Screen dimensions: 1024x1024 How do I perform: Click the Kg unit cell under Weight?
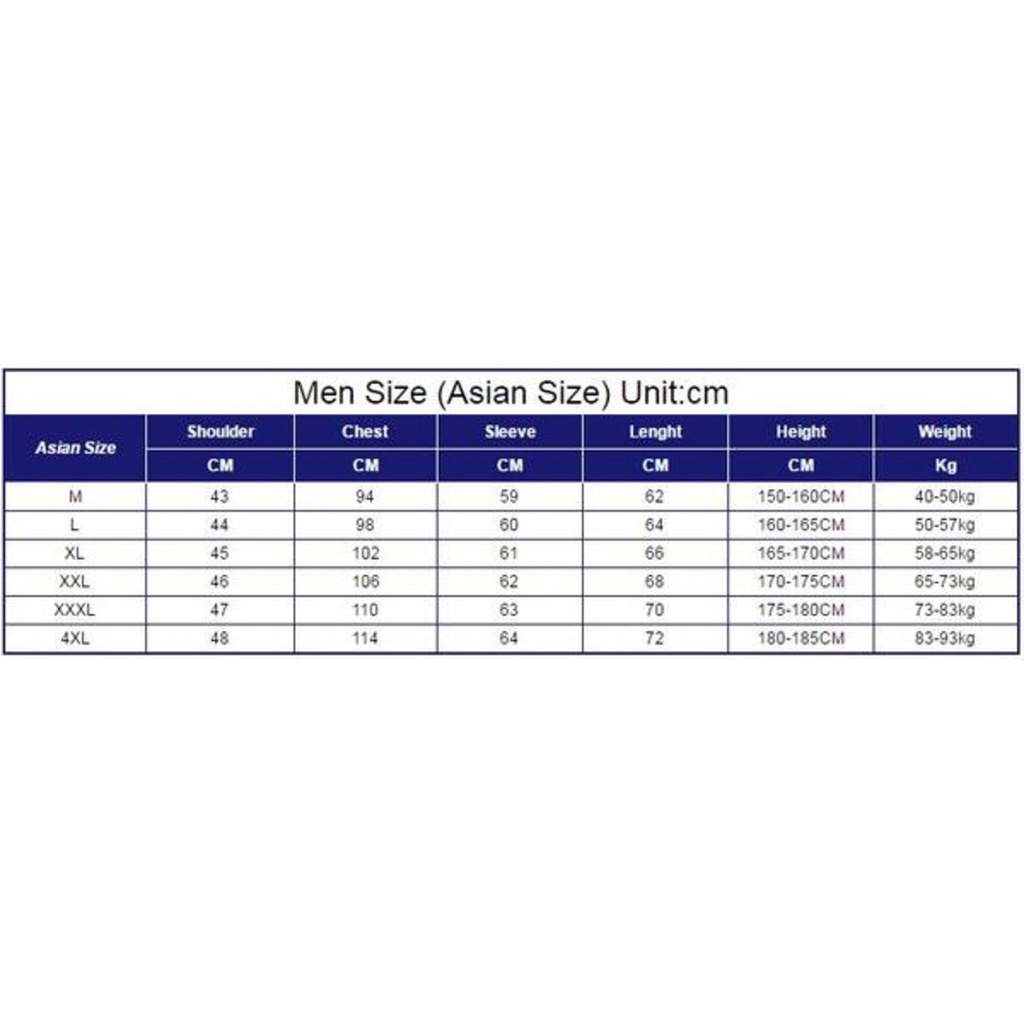pos(945,465)
